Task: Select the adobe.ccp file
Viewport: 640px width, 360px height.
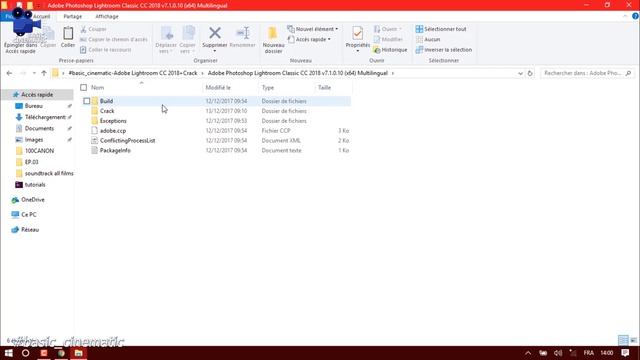Action: point(113,131)
